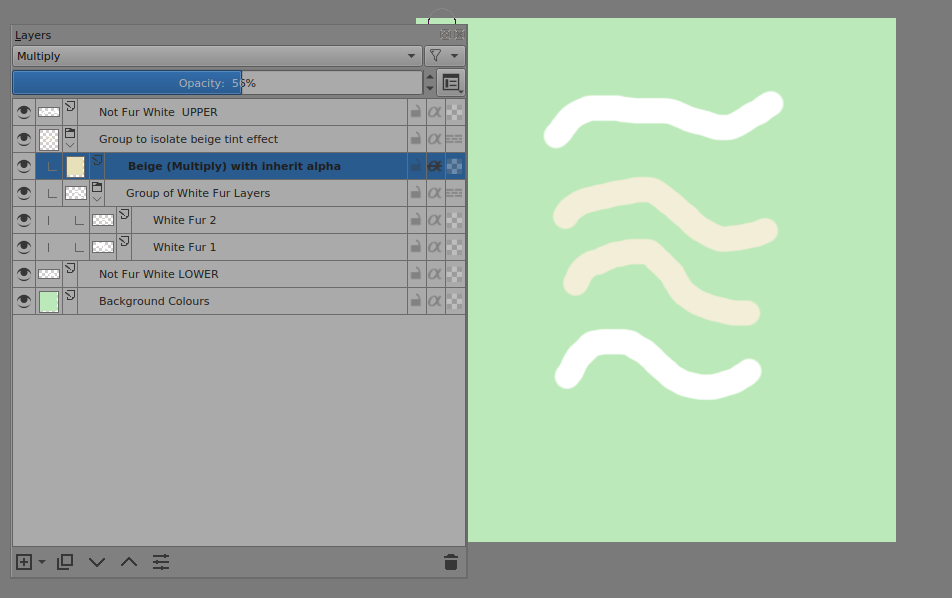Lock the beige tint effect group
This screenshot has width=952, height=598.
416,139
